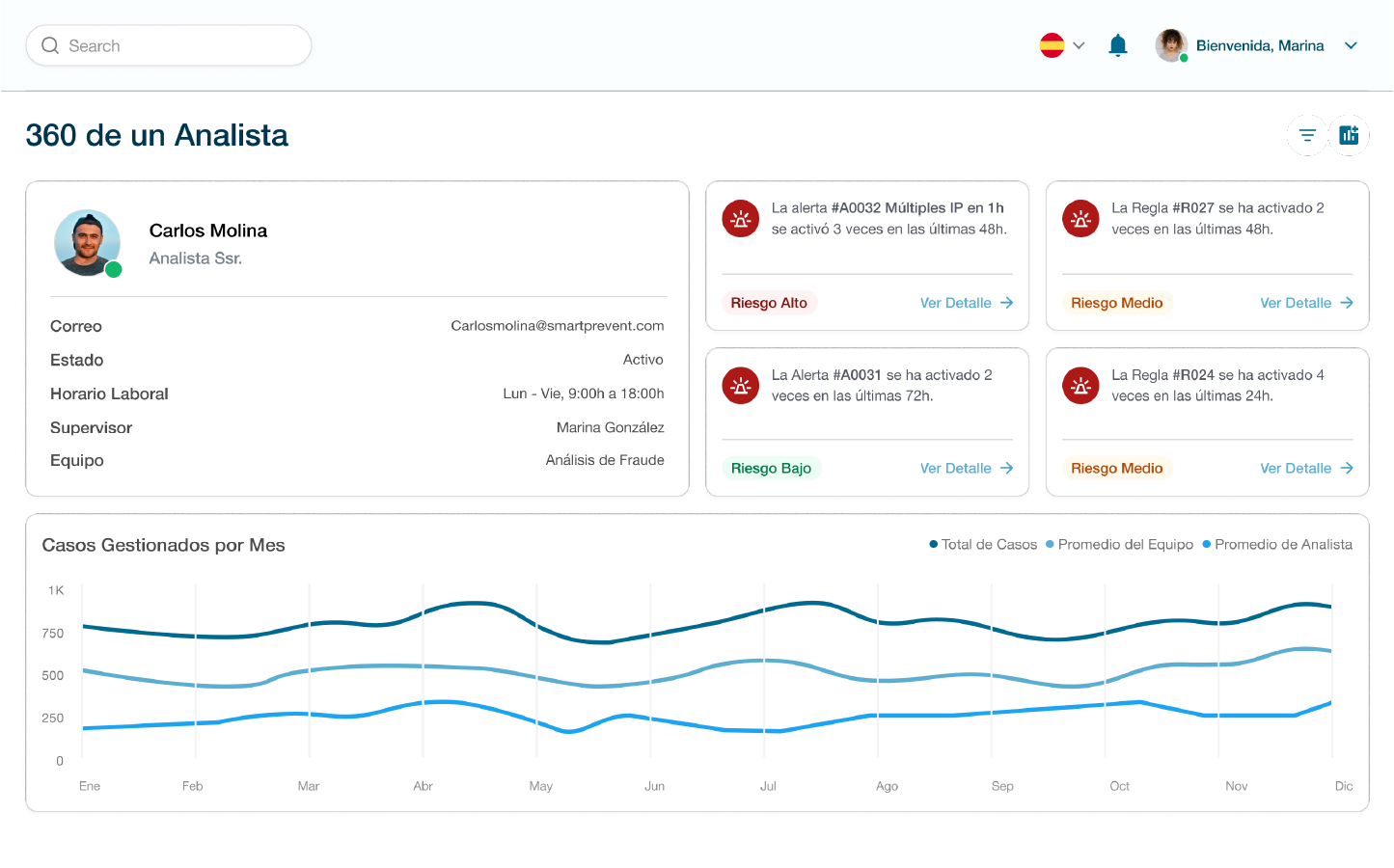Click the generate report chart icon
Image resolution: width=1394 pixels, height=868 pixels.
(1350, 135)
